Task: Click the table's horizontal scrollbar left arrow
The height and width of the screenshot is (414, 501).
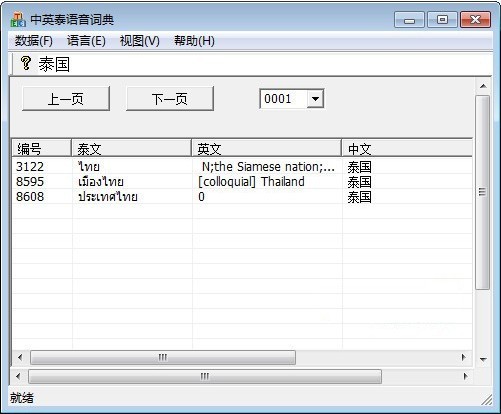Action: click(x=20, y=357)
